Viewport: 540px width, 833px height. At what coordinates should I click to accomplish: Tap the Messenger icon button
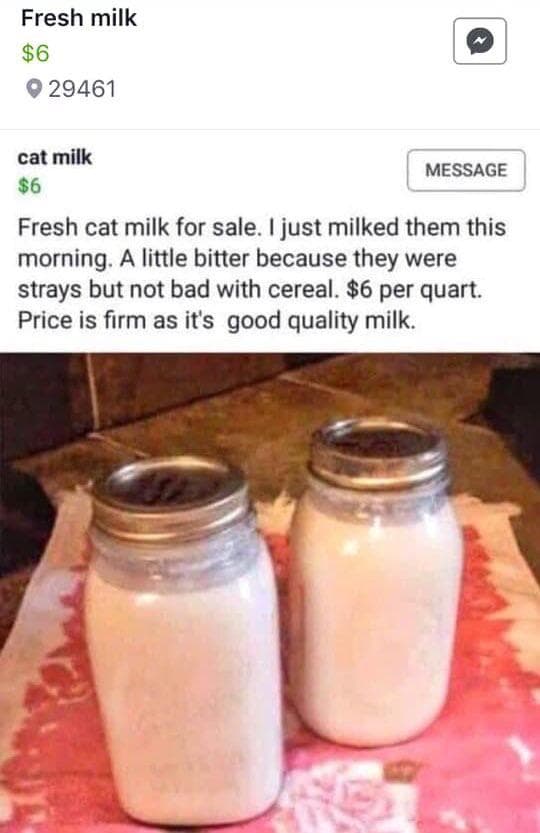click(x=479, y=41)
